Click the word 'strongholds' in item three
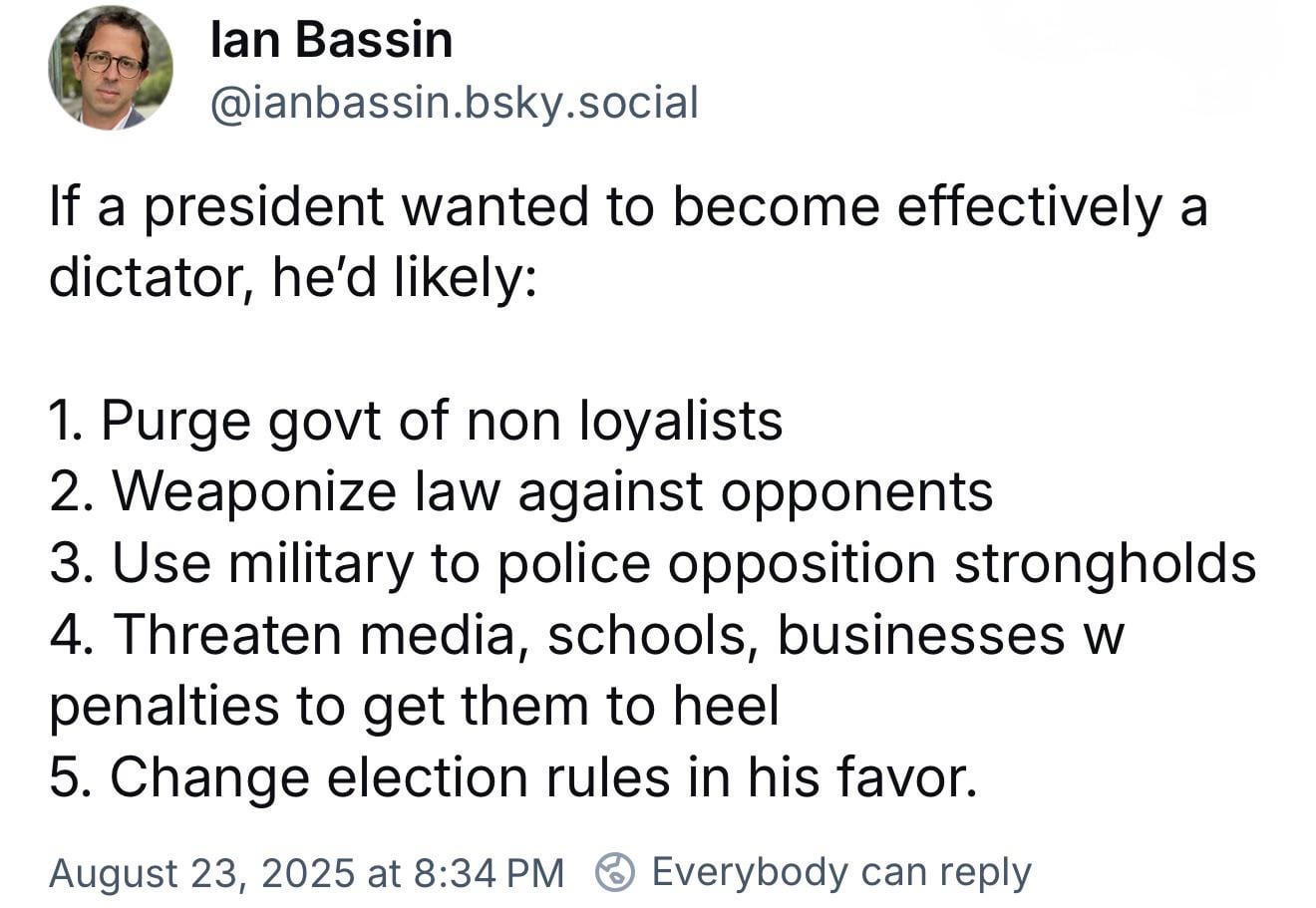1316x908 pixels. coord(1105,563)
